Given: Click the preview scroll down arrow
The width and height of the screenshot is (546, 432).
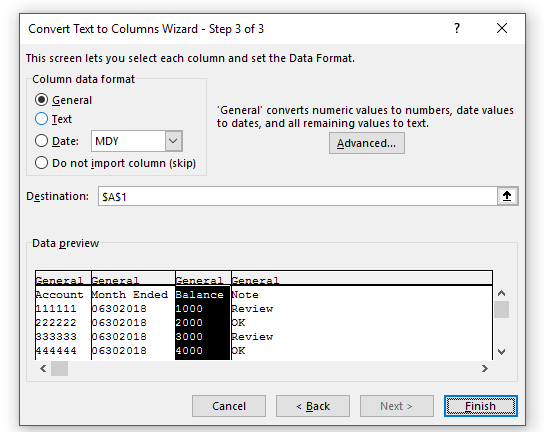Looking at the screenshot, I should pyautogui.click(x=501, y=352).
